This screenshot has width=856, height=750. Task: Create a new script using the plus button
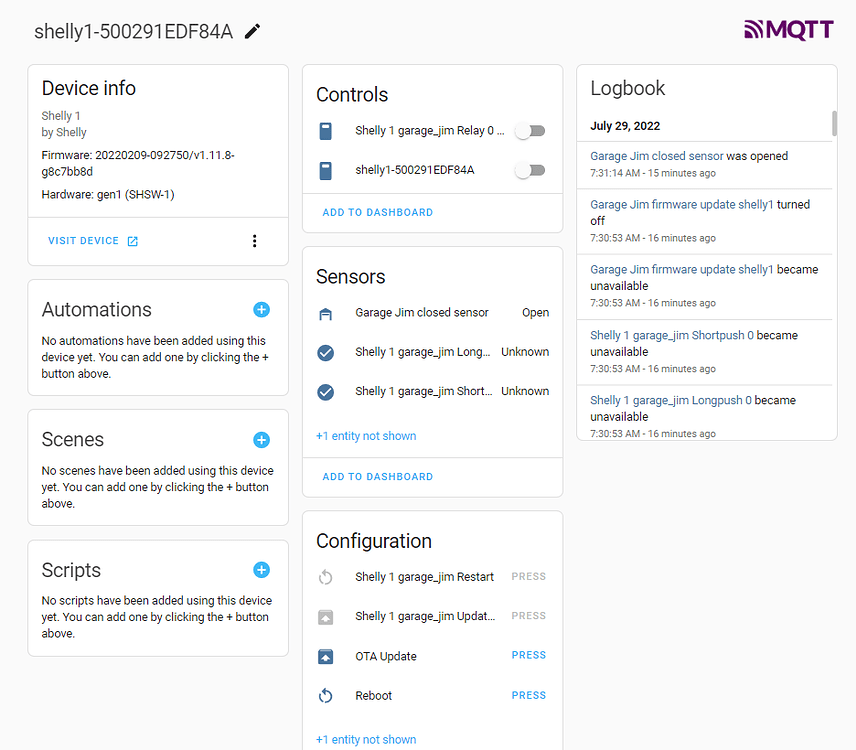(x=261, y=570)
